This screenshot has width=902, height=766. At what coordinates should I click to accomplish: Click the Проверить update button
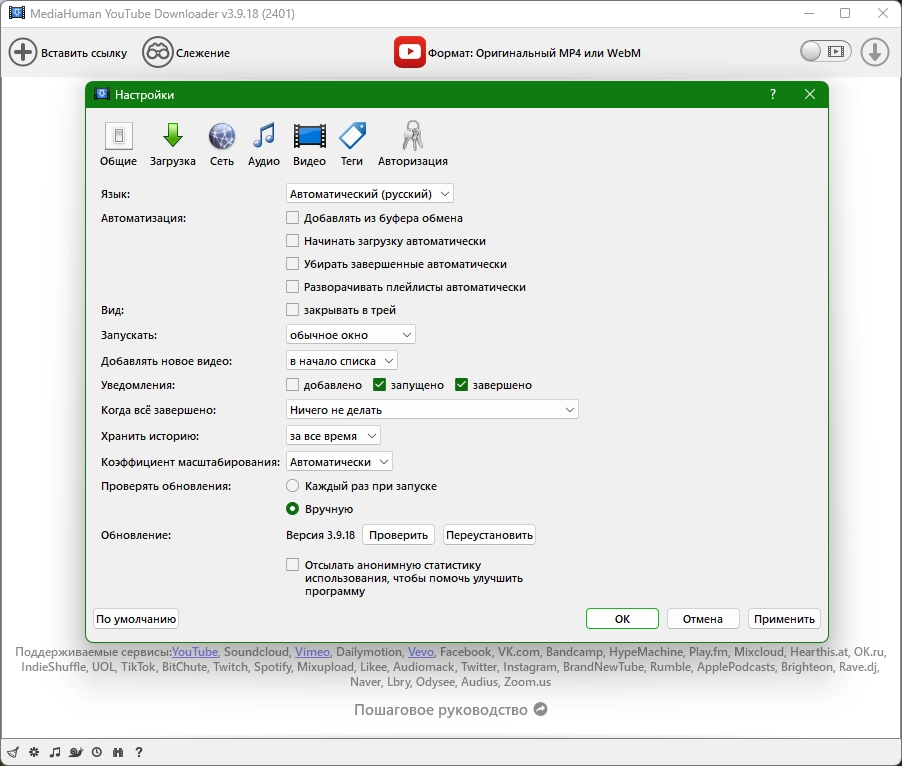tap(398, 535)
